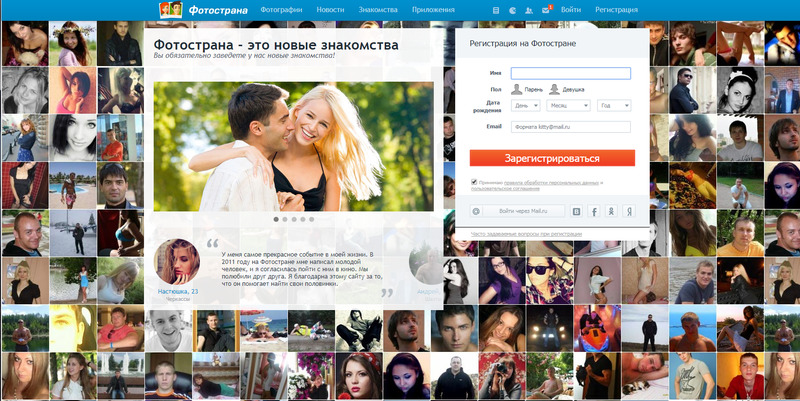Open the friends icon in the header

529,10
